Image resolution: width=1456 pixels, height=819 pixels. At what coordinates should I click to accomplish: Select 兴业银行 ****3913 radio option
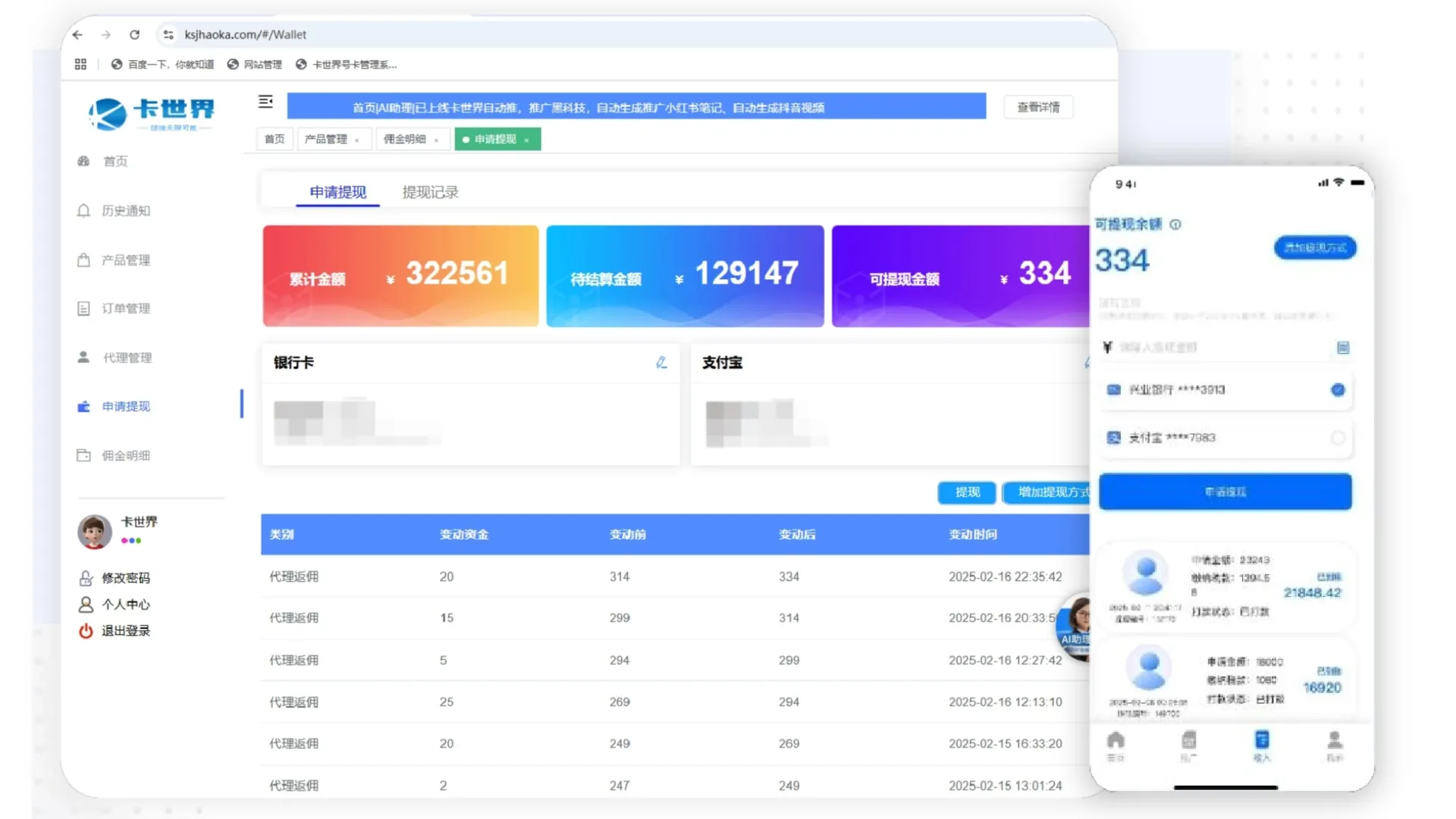[1338, 390]
